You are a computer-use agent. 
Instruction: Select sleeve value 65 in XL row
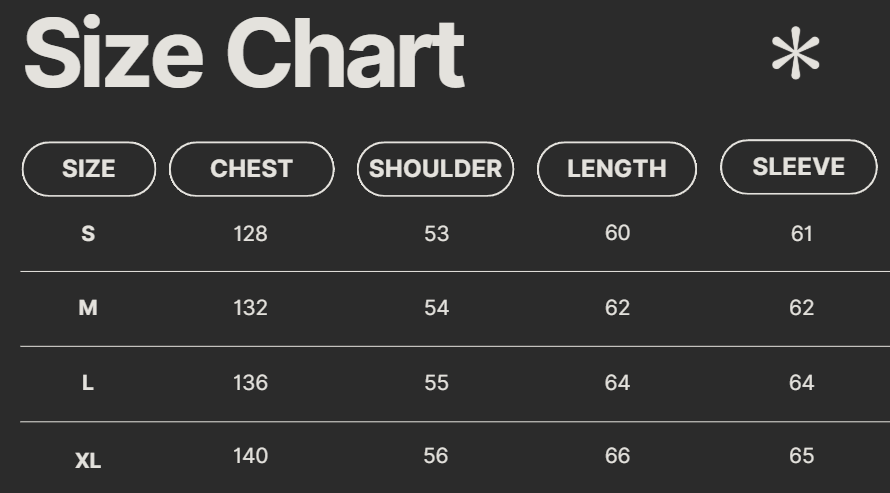[x=801, y=456]
